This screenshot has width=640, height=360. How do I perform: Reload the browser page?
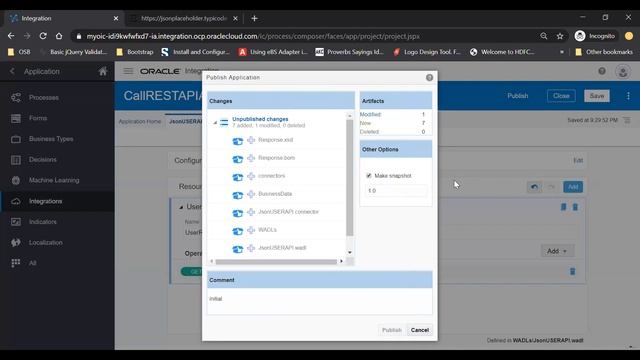pos(43,36)
